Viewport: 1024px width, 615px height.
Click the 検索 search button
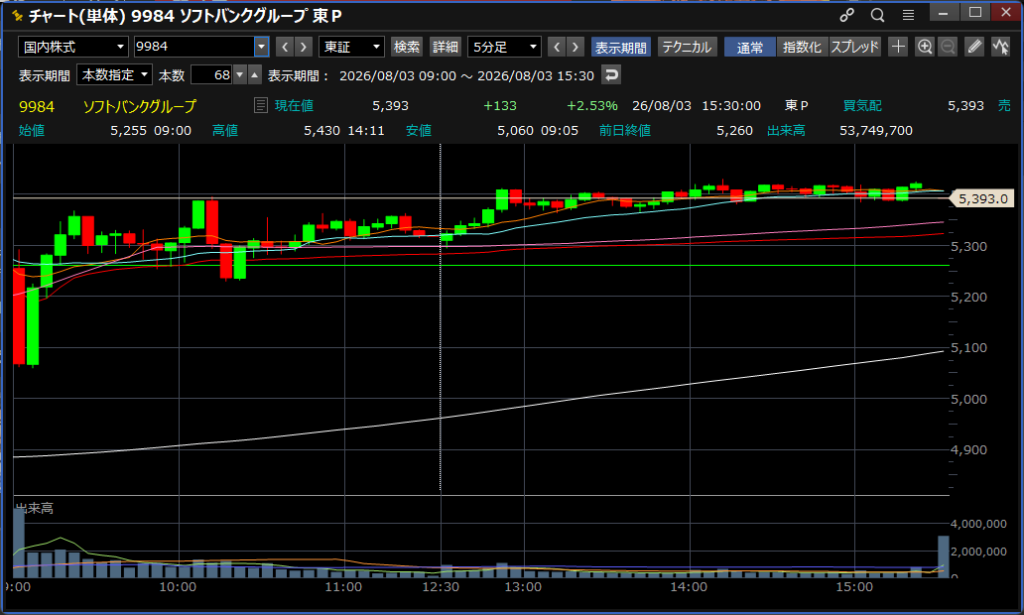(406, 47)
